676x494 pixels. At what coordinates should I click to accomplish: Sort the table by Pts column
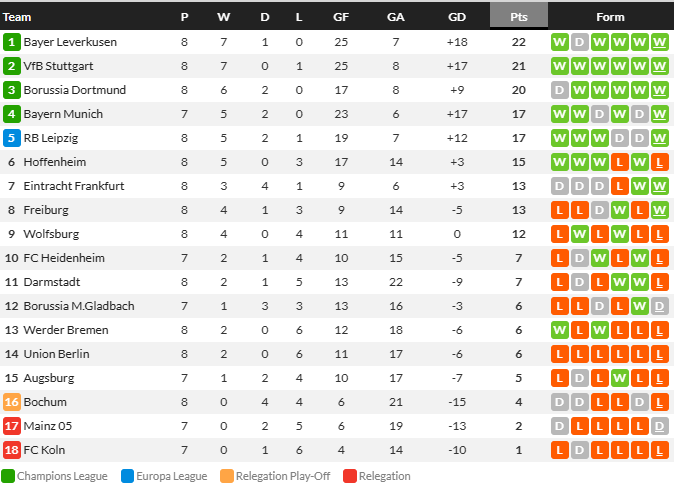[519, 17]
